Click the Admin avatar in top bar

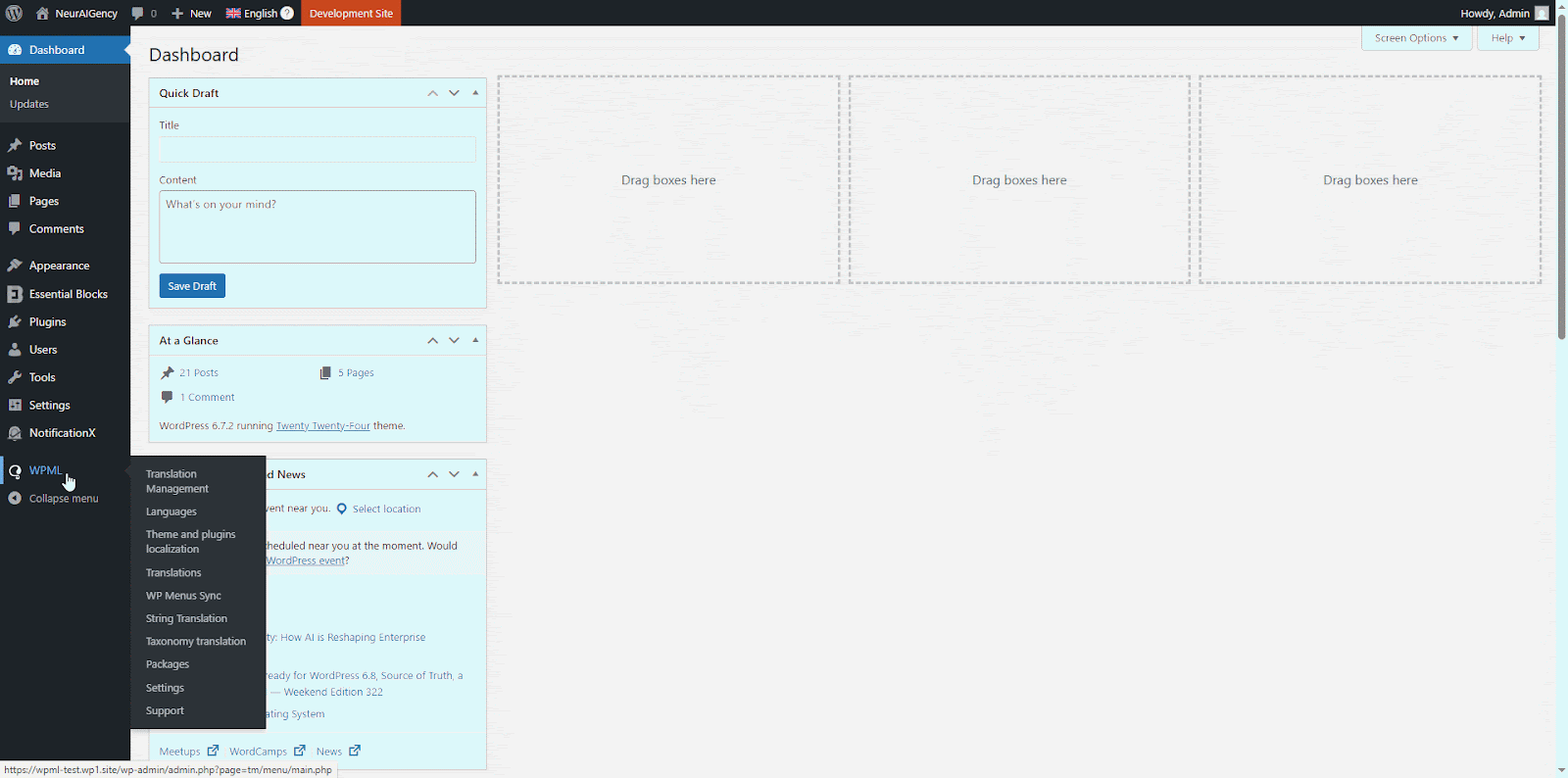click(x=1542, y=14)
